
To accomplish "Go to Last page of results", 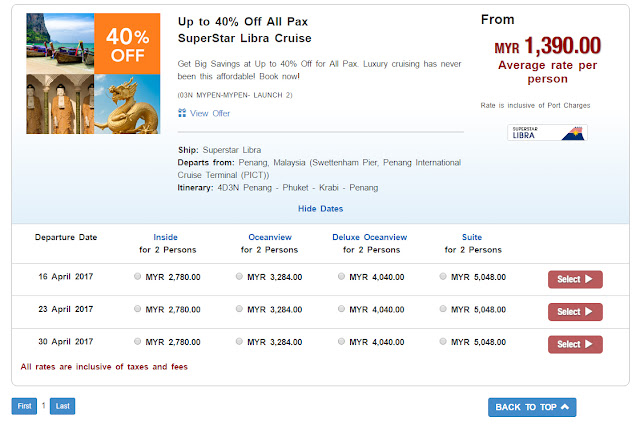I will click(x=63, y=406).
